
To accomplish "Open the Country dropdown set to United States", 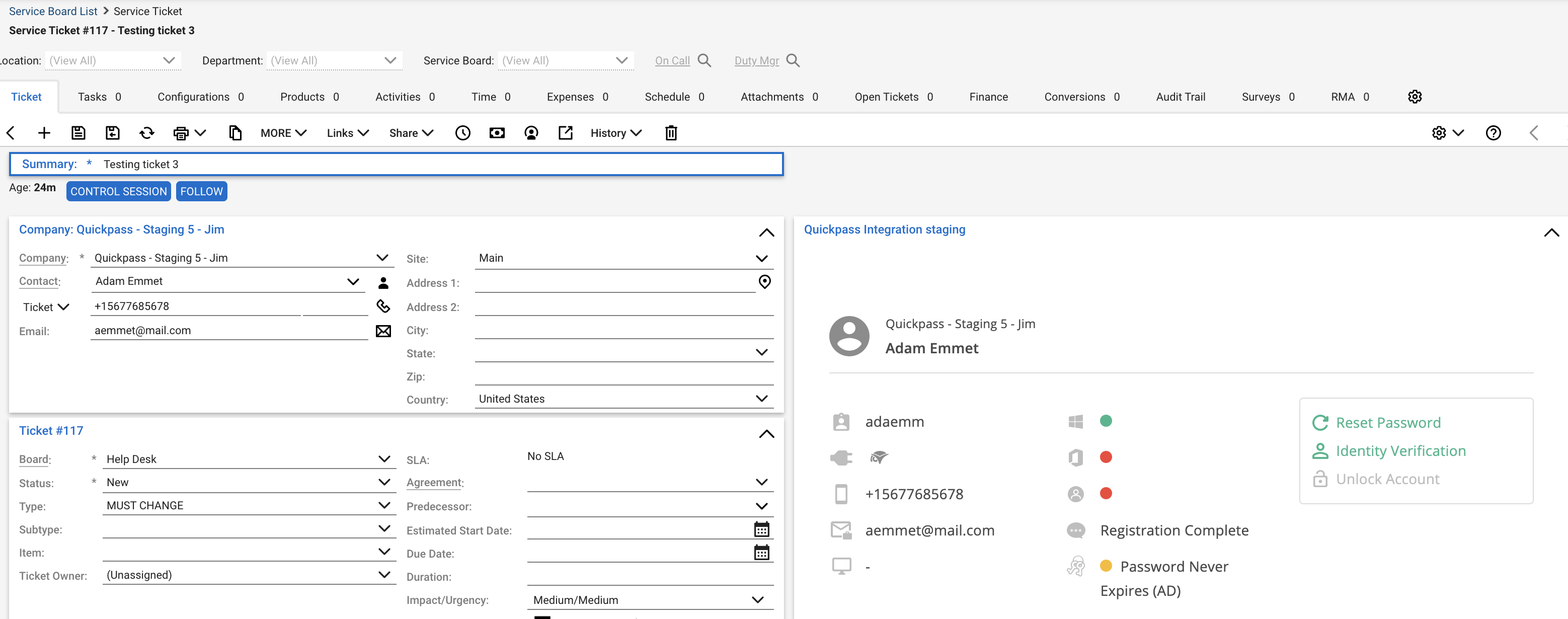I will pyautogui.click(x=761, y=398).
